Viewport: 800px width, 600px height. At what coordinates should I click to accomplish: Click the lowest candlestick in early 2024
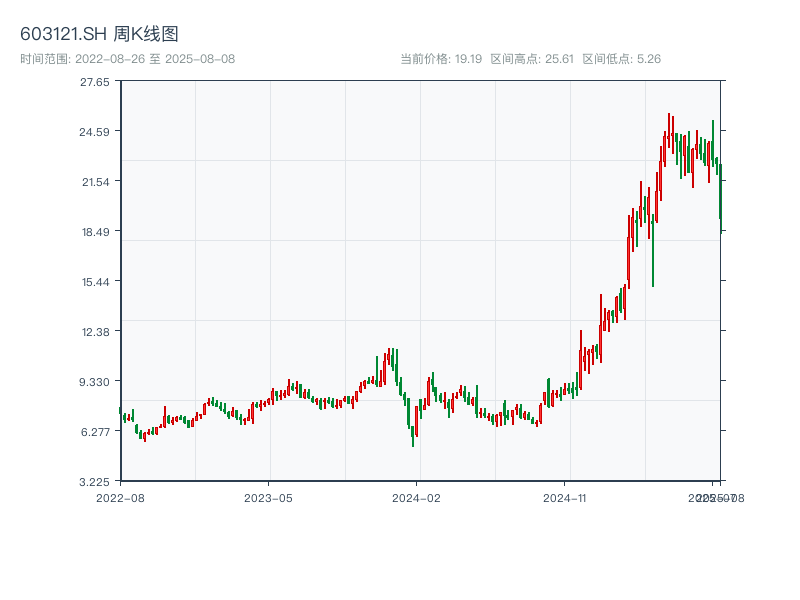413,437
